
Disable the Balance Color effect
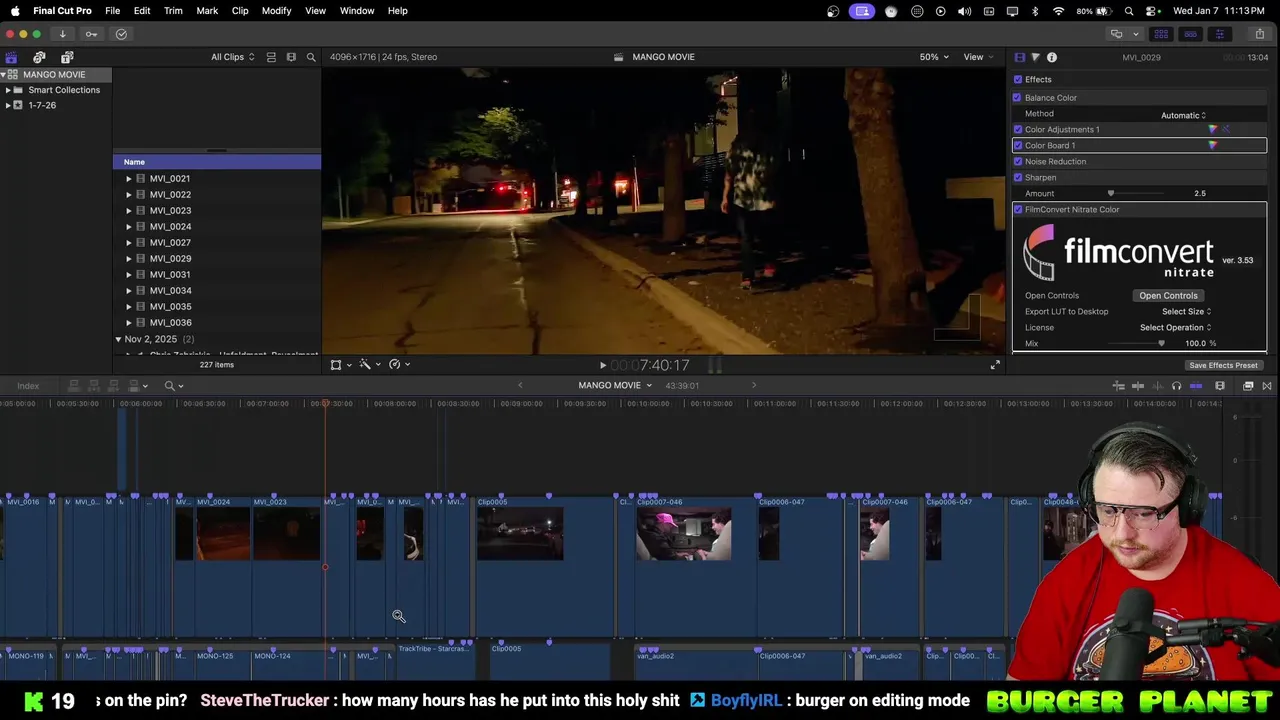[1017, 97]
